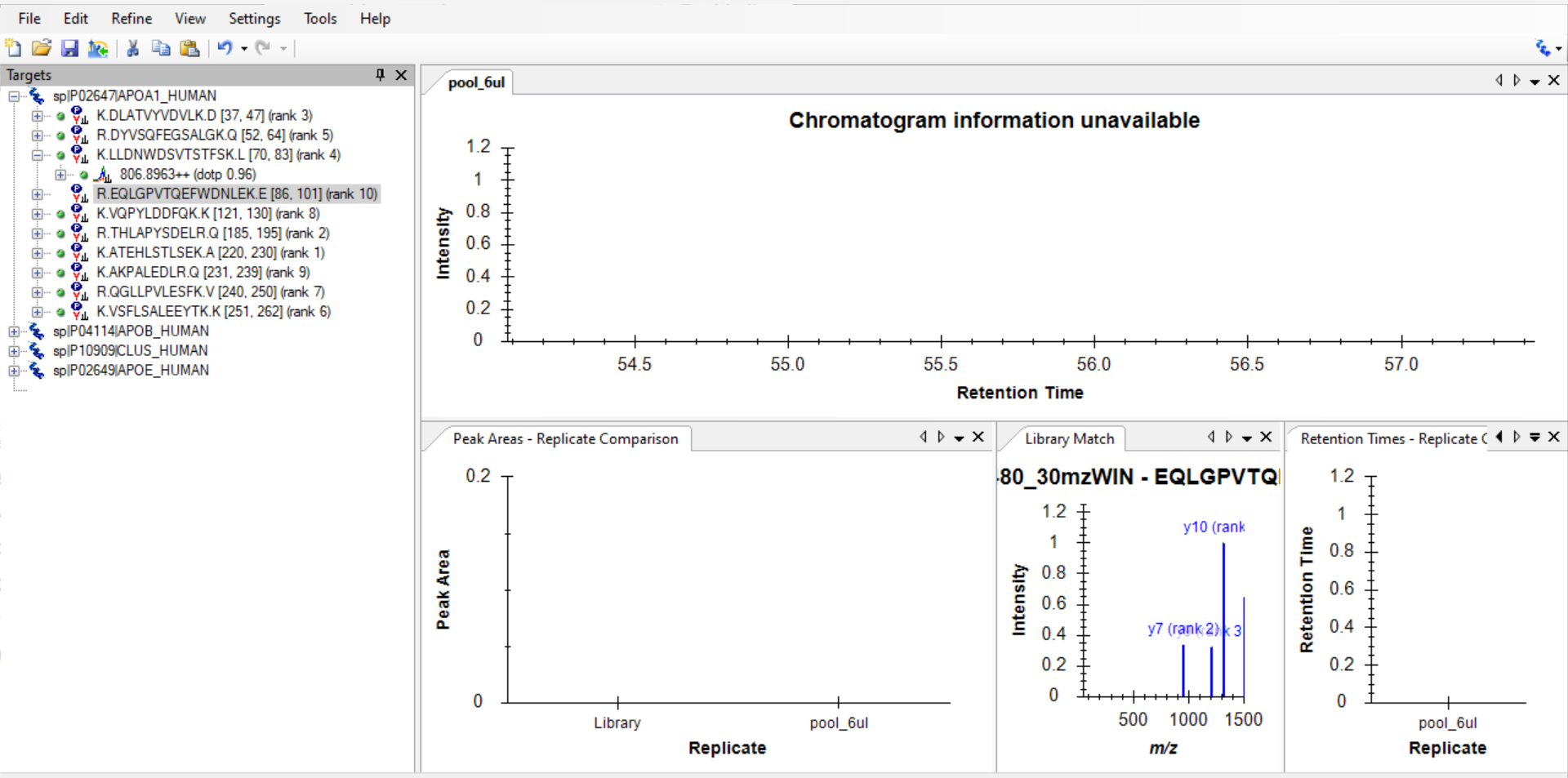Click the New Document toolbar icon
Viewport: 1568px width, 778px height.
[x=13, y=48]
